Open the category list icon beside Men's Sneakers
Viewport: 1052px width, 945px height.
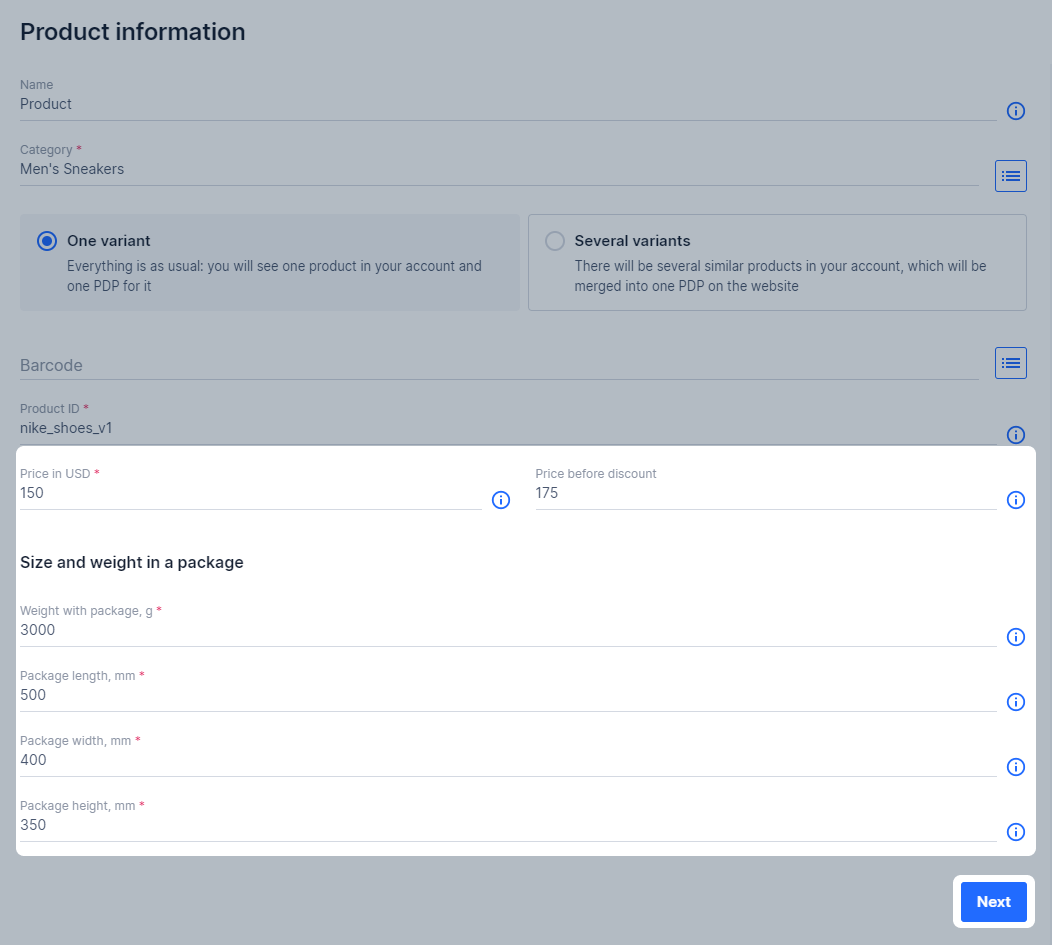tap(1010, 176)
